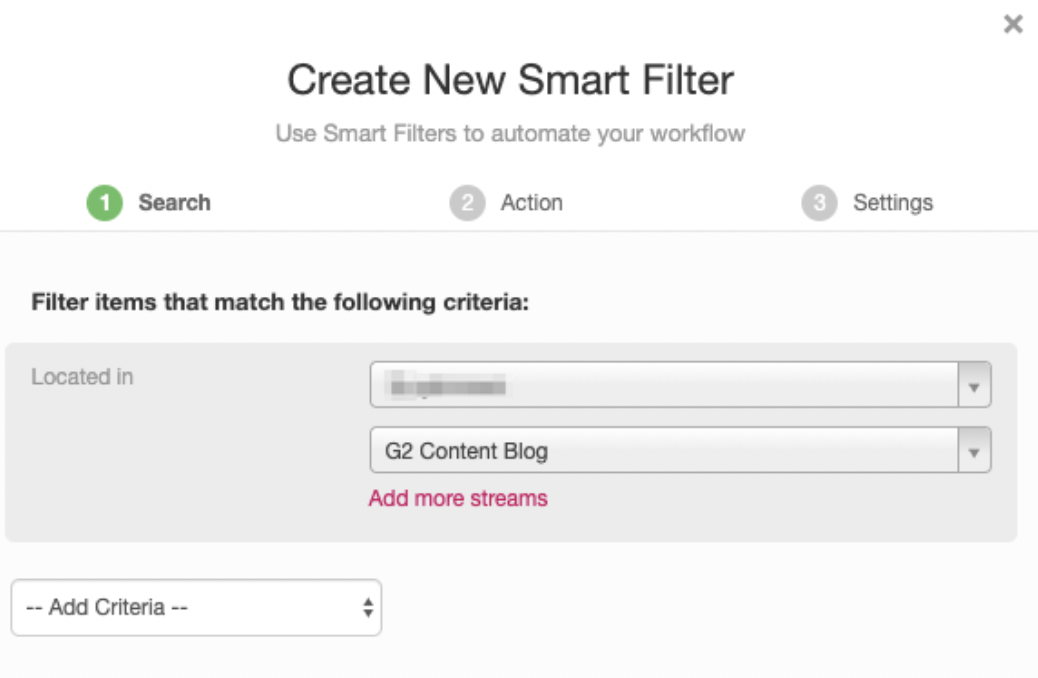Open the G2 Content Blog dropdown arrow
This screenshot has height=678, width=1038.
click(x=974, y=451)
